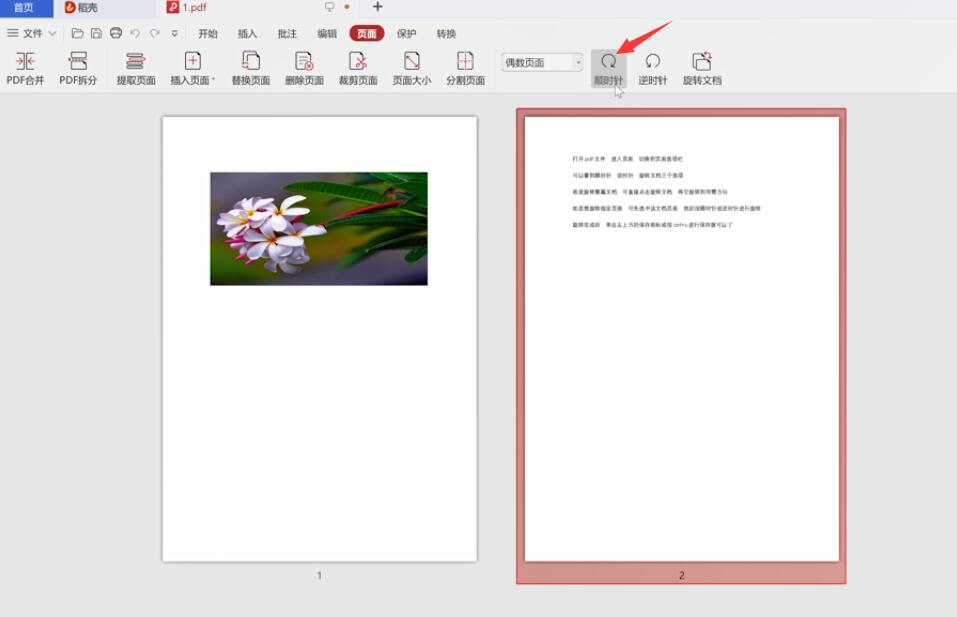This screenshot has height=617, width=957.
Task: Select the 提取页面 extract pages tool
Action: (135, 68)
